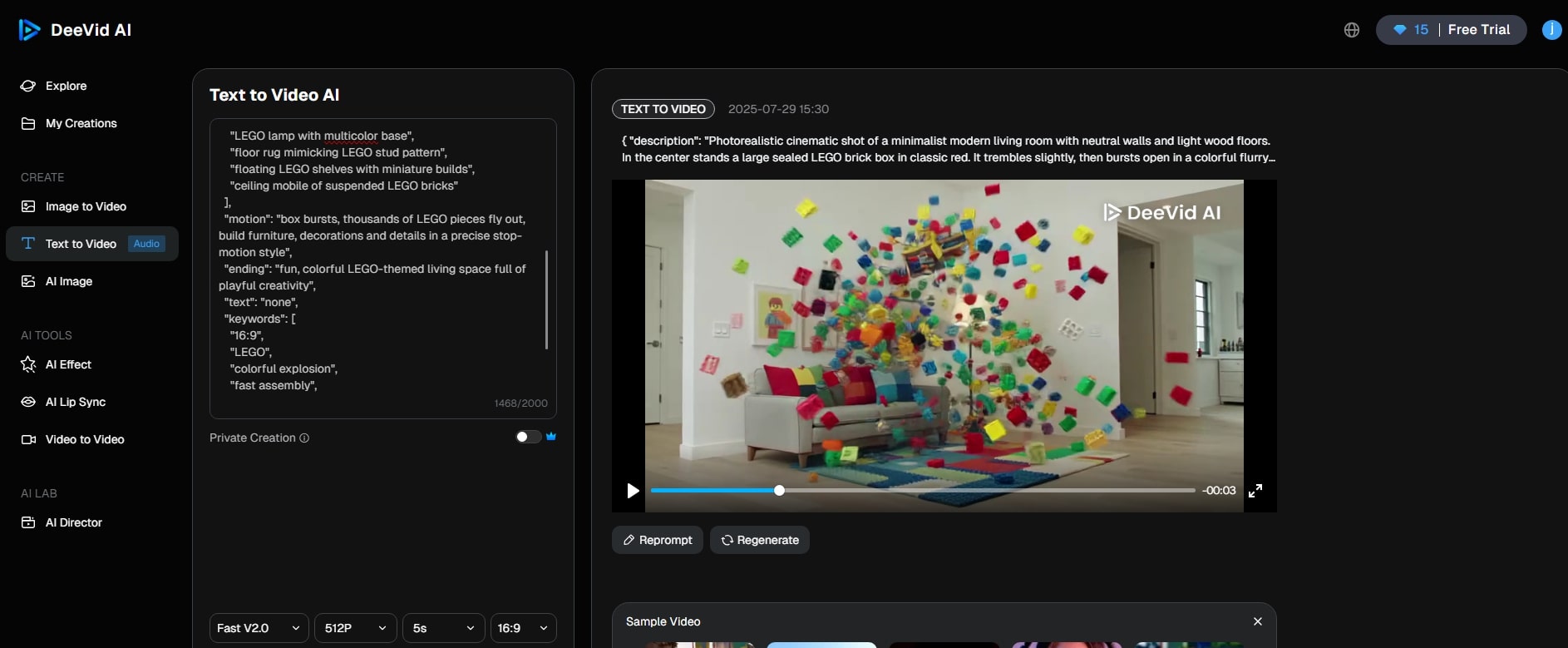Screen dimensions: 1568x648
Task: Open the user profile avatar
Action: 1551,30
